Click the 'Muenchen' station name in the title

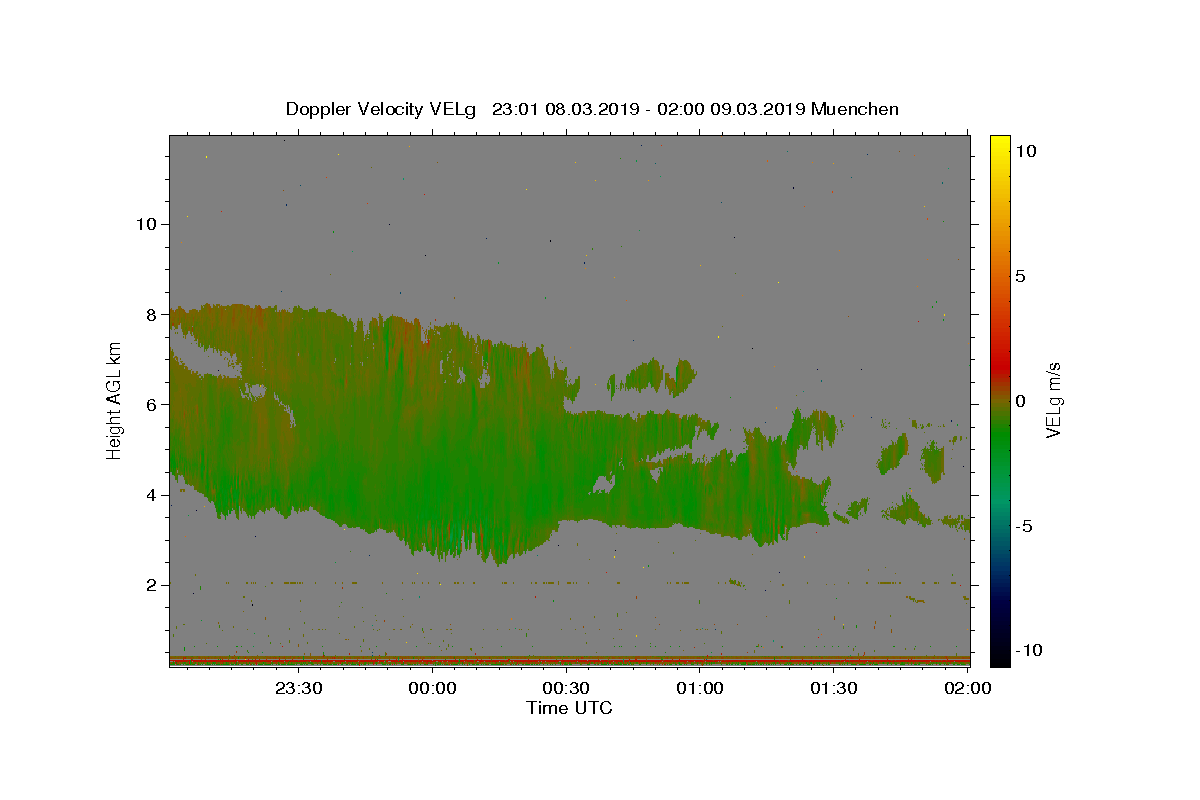(855, 109)
